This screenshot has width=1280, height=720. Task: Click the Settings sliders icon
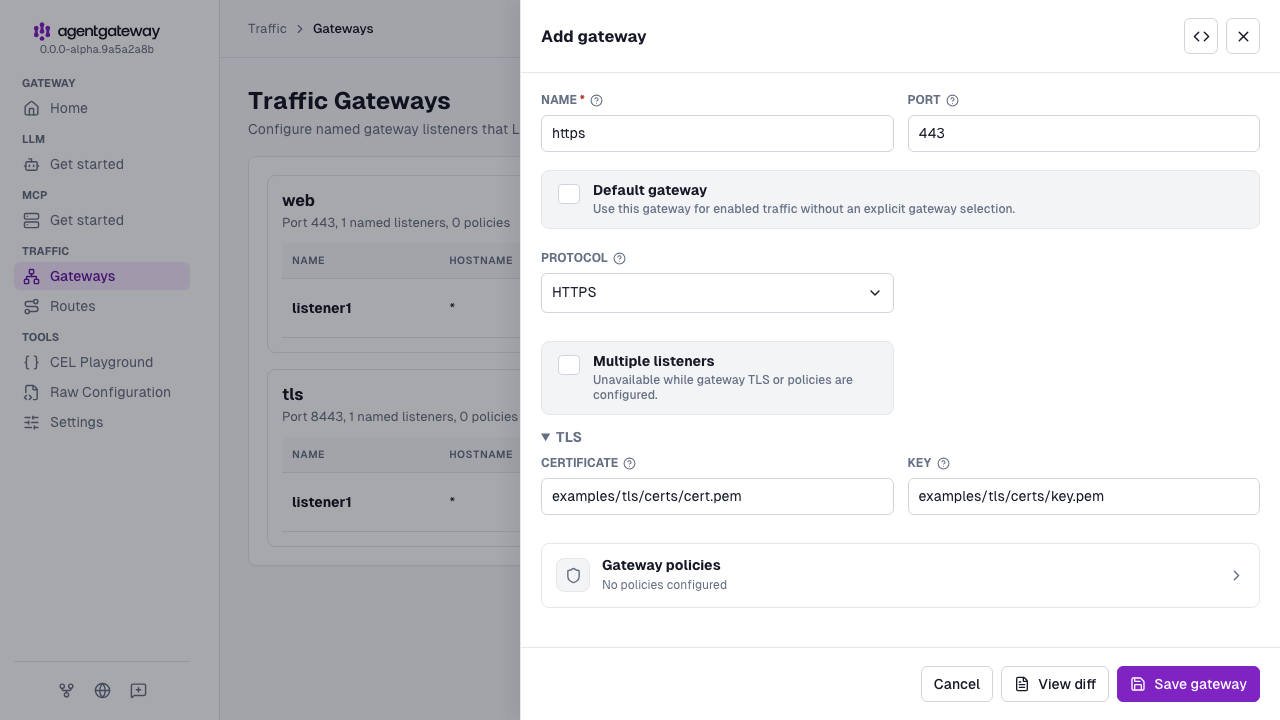32,422
